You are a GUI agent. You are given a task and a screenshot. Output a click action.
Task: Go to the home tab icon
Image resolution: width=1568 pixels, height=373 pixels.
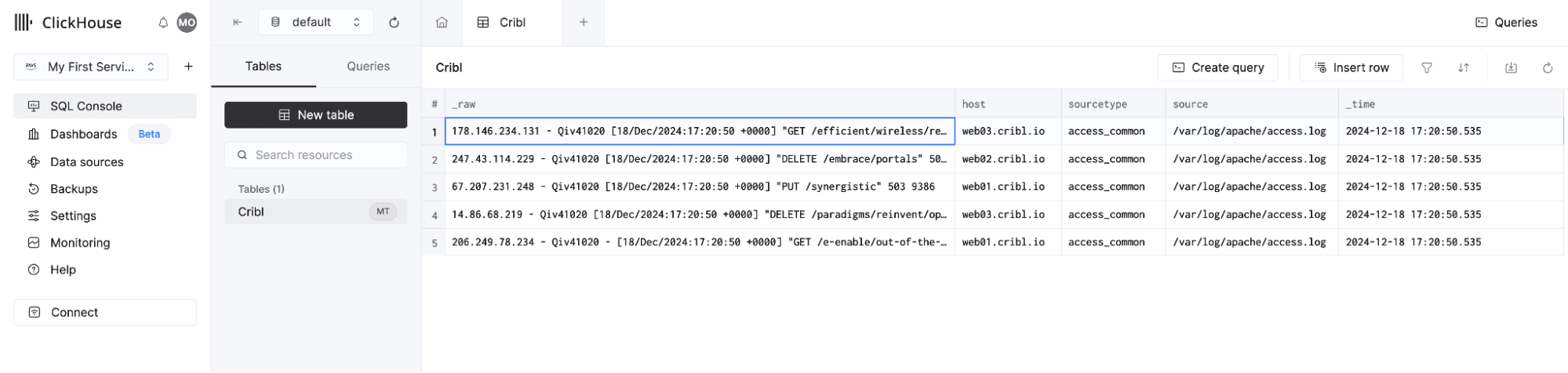[442, 23]
